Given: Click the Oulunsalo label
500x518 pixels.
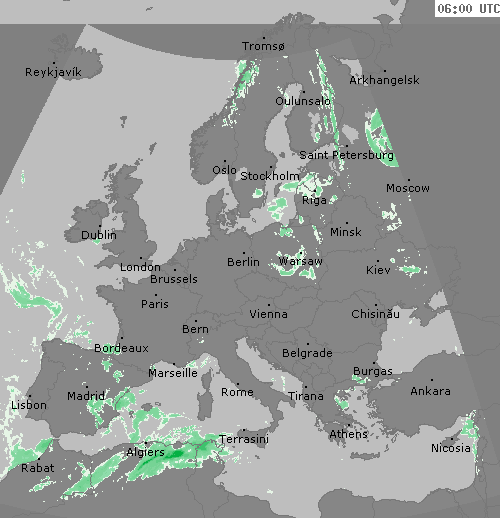Looking at the screenshot, I should tap(303, 101).
